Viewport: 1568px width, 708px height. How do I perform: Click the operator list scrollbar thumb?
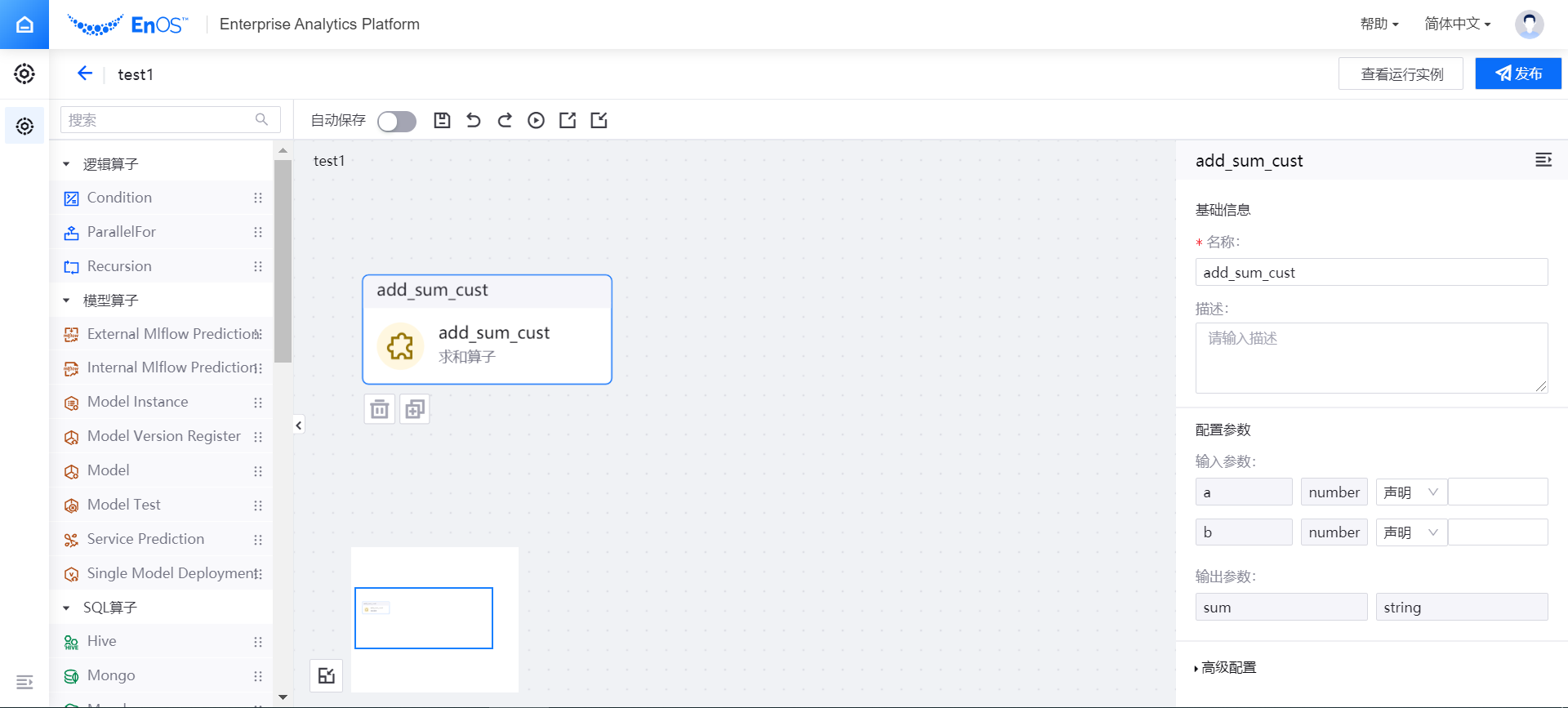click(x=283, y=260)
